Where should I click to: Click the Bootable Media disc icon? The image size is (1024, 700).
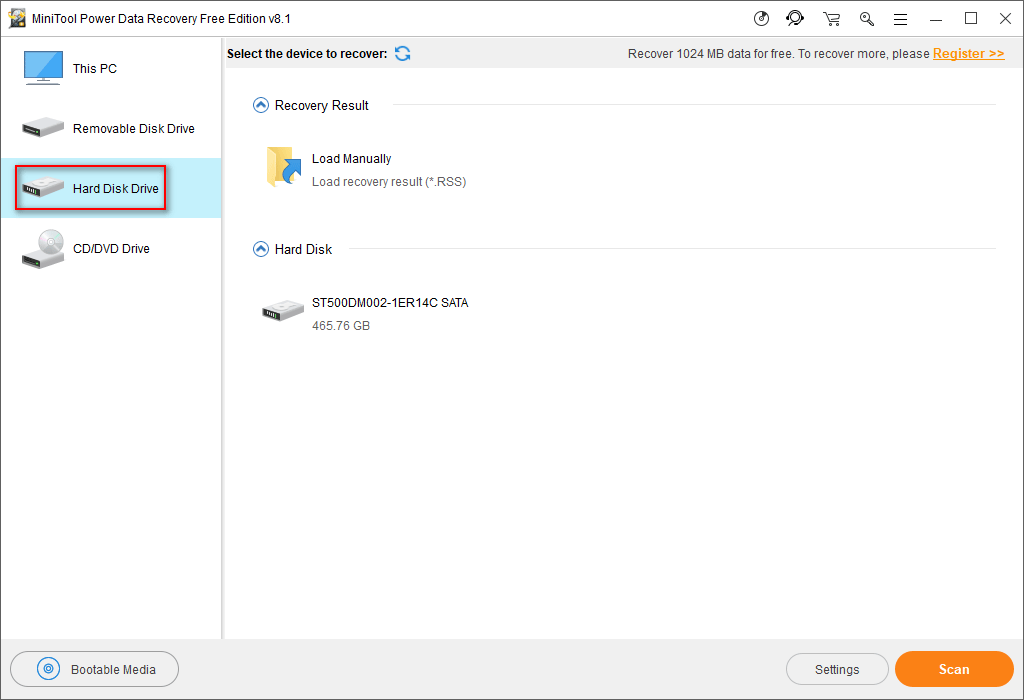48,669
